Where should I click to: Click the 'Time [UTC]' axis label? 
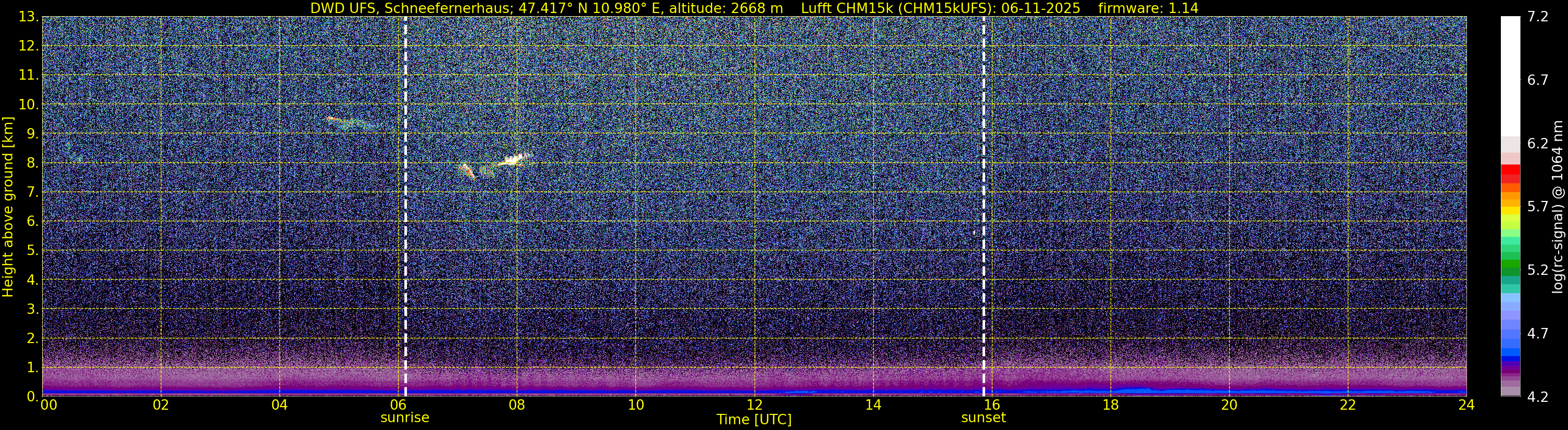click(754, 420)
